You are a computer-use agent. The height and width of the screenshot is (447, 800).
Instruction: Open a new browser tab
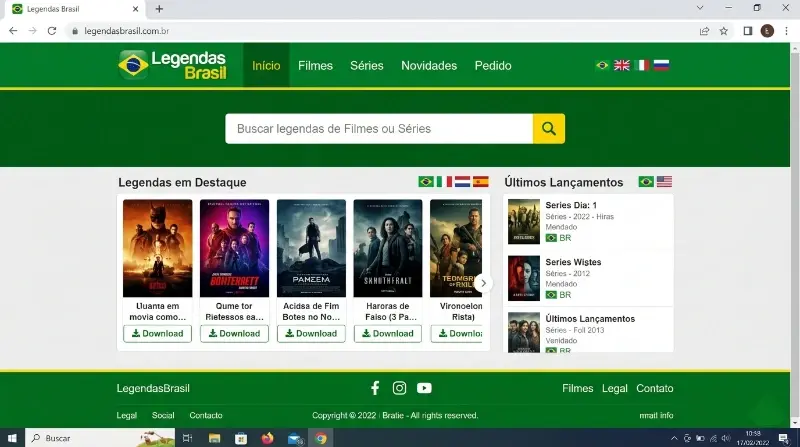click(159, 9)
